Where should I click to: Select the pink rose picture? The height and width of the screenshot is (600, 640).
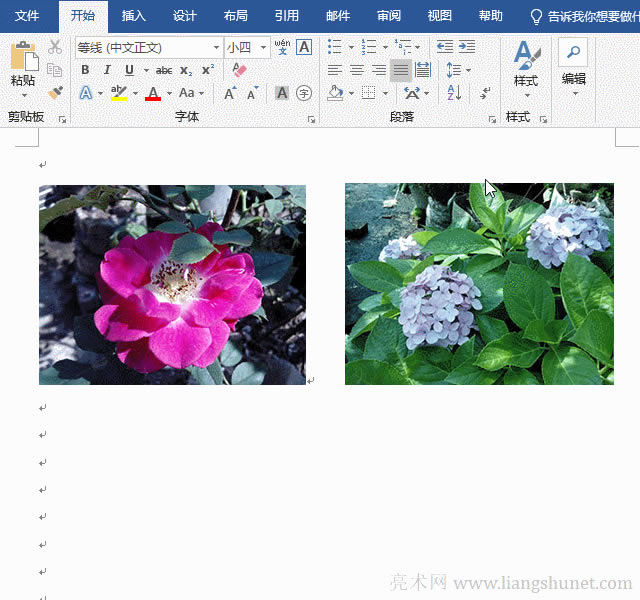coord(172,285)
